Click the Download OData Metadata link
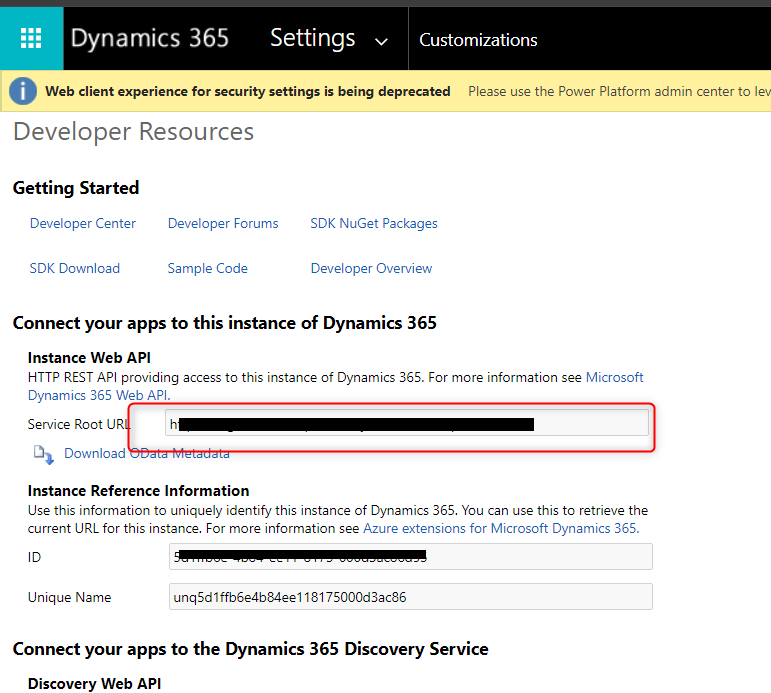 147,453
